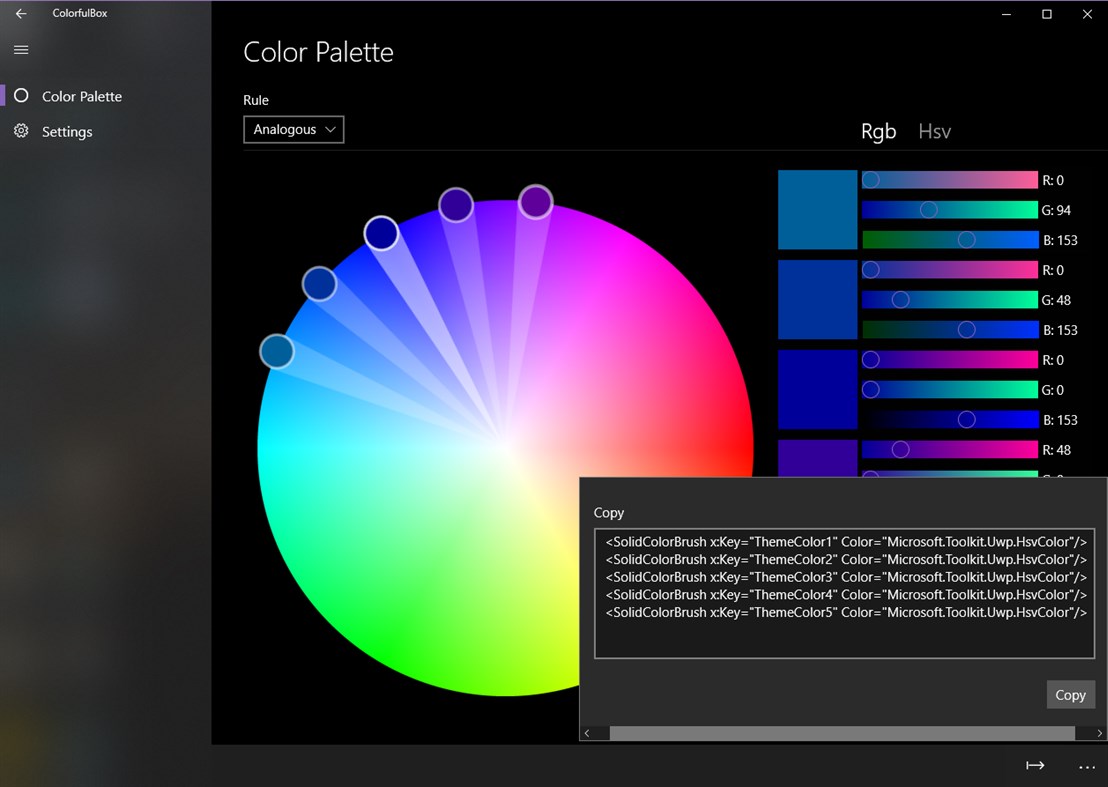Close the ColorfulBox window

pyautogui.click(x=1088, y=14)
